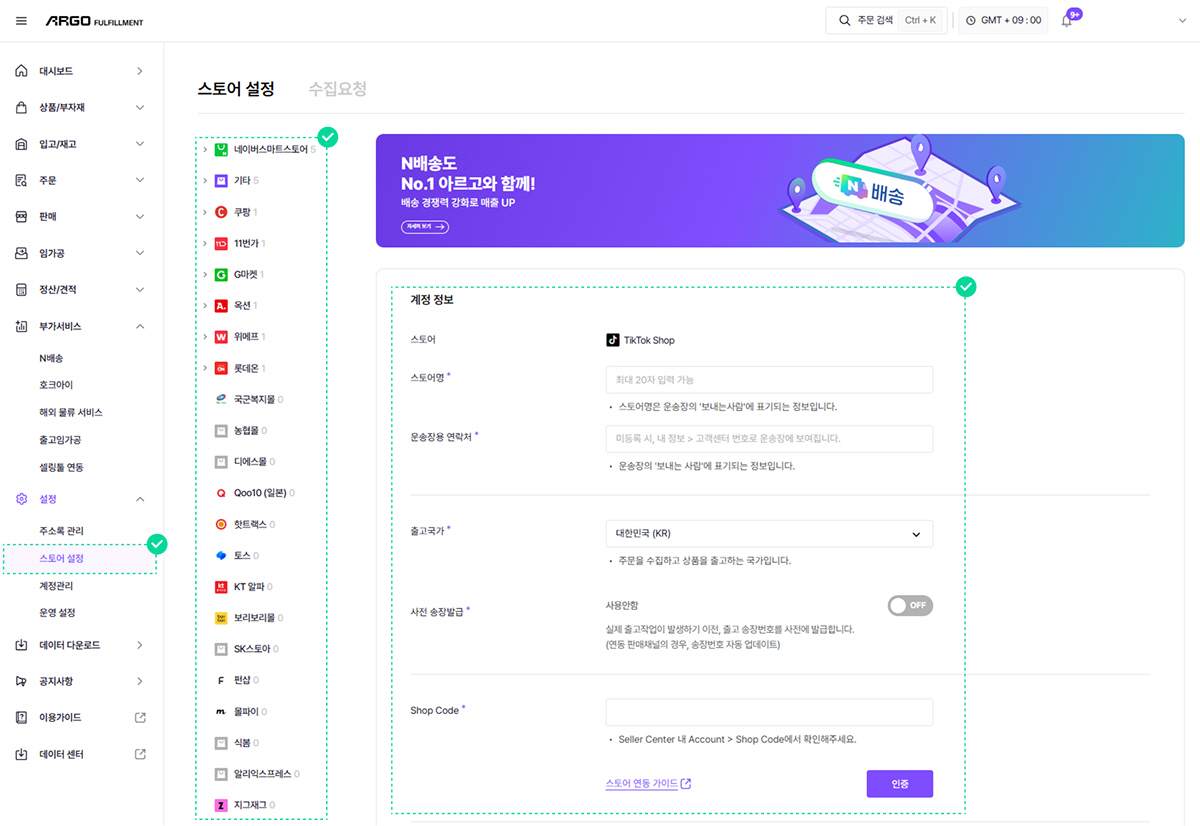This screenshot has width=1200, height=826.
Task: Click the 부가서비스 chart icon
Action: (22, 326)
